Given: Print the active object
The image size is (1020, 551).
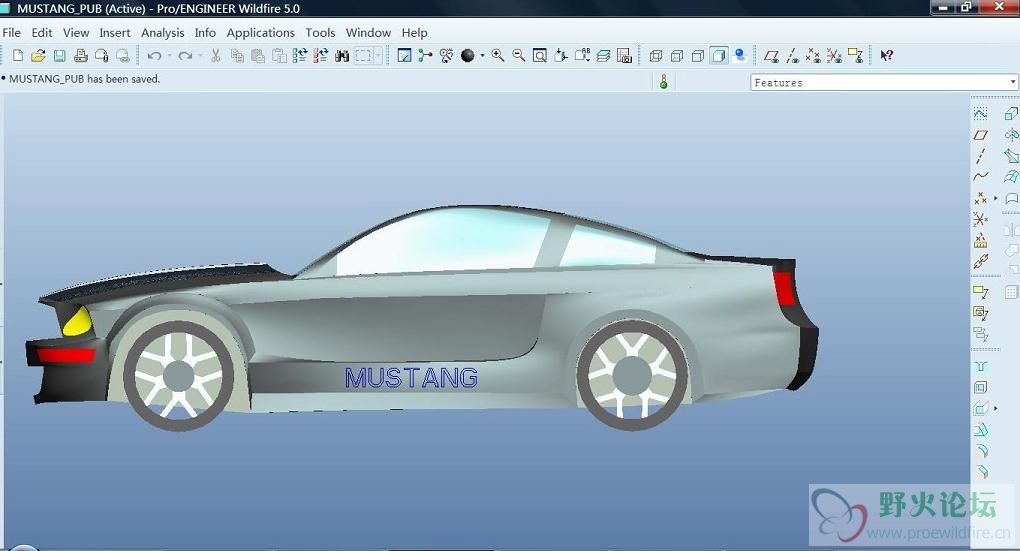Looking at the screenshot, I should tap(81, 56).
